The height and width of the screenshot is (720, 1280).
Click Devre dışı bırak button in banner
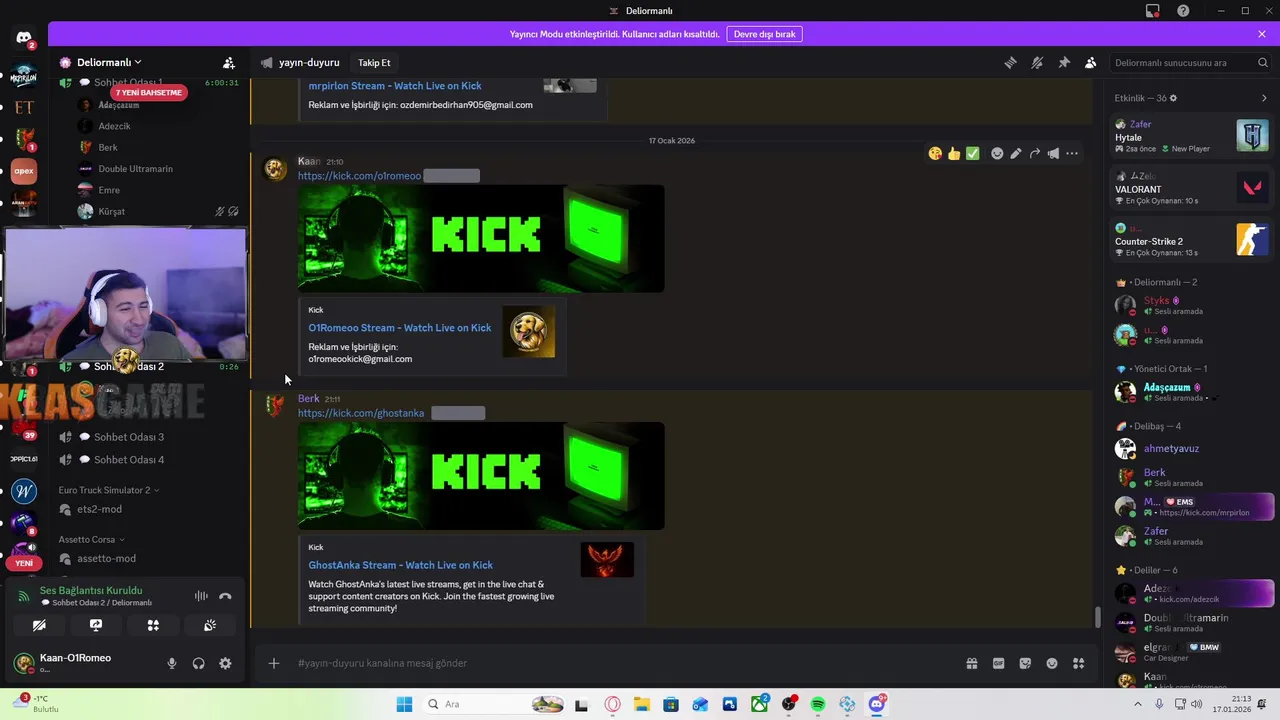[x=764, y=34]
